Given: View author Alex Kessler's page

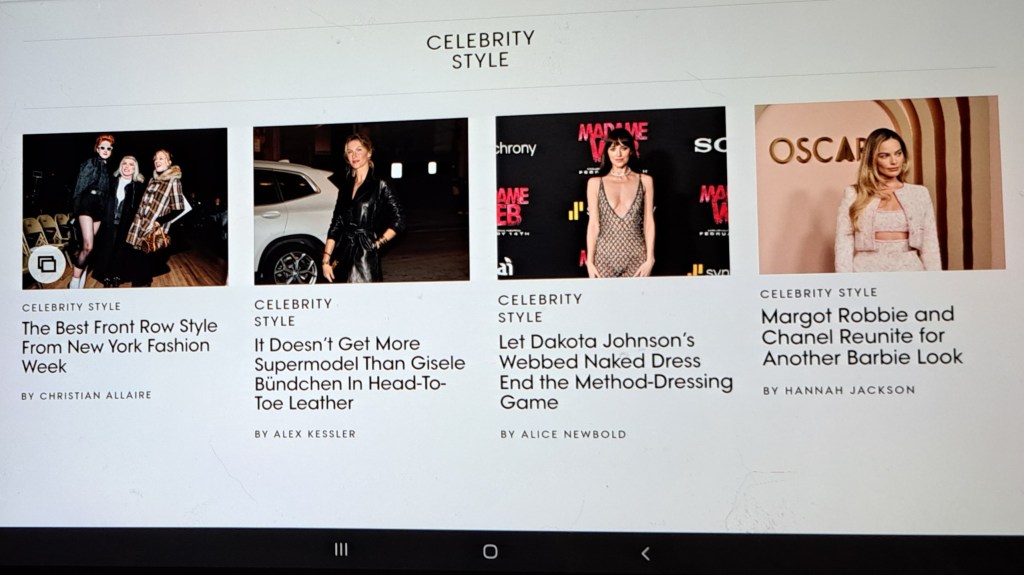Looking at the screenshot, I should tap(305, 434).
